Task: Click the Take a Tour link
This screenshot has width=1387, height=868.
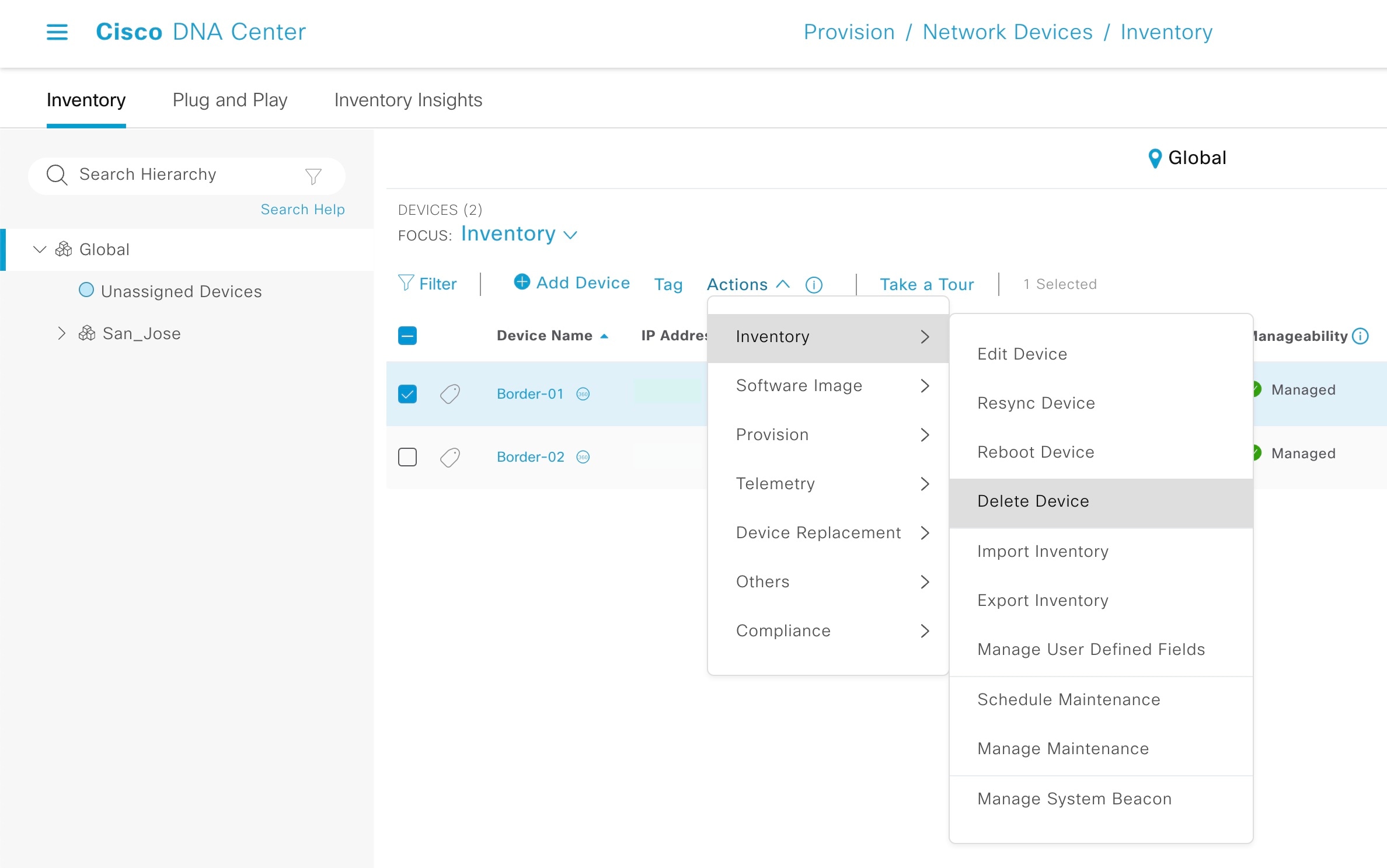Action: [x=927, y=284]
